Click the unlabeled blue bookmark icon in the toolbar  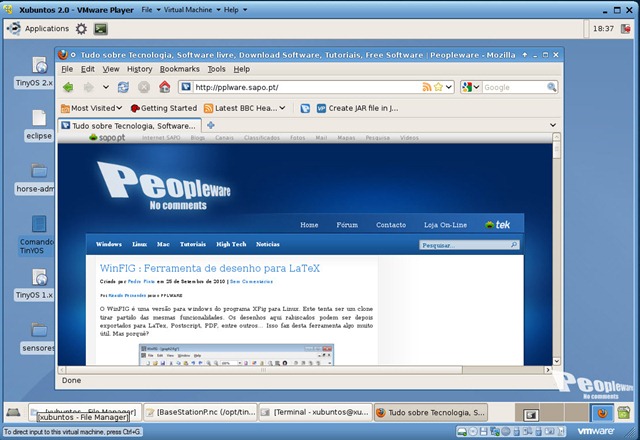click(305, 108)
